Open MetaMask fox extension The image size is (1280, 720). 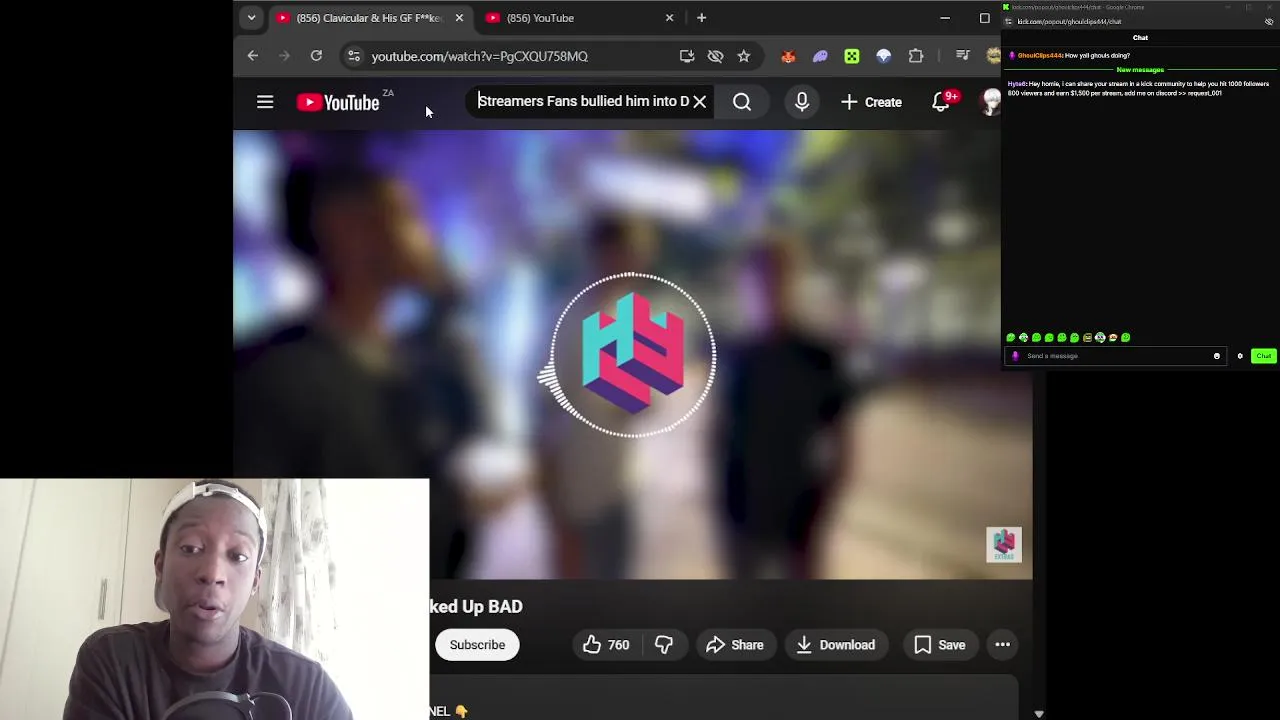point(788,57)
